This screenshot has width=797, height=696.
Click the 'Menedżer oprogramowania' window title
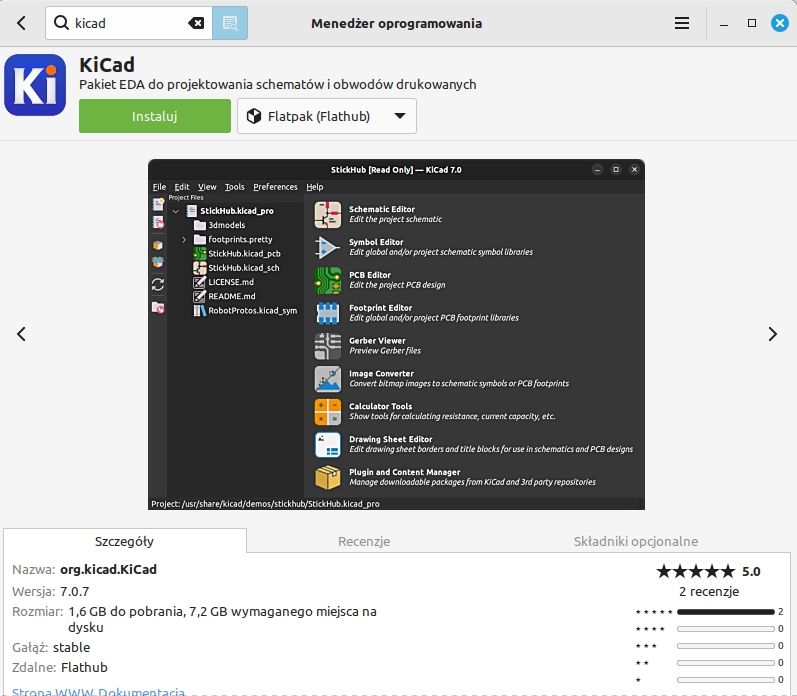[x=396, y=23]
